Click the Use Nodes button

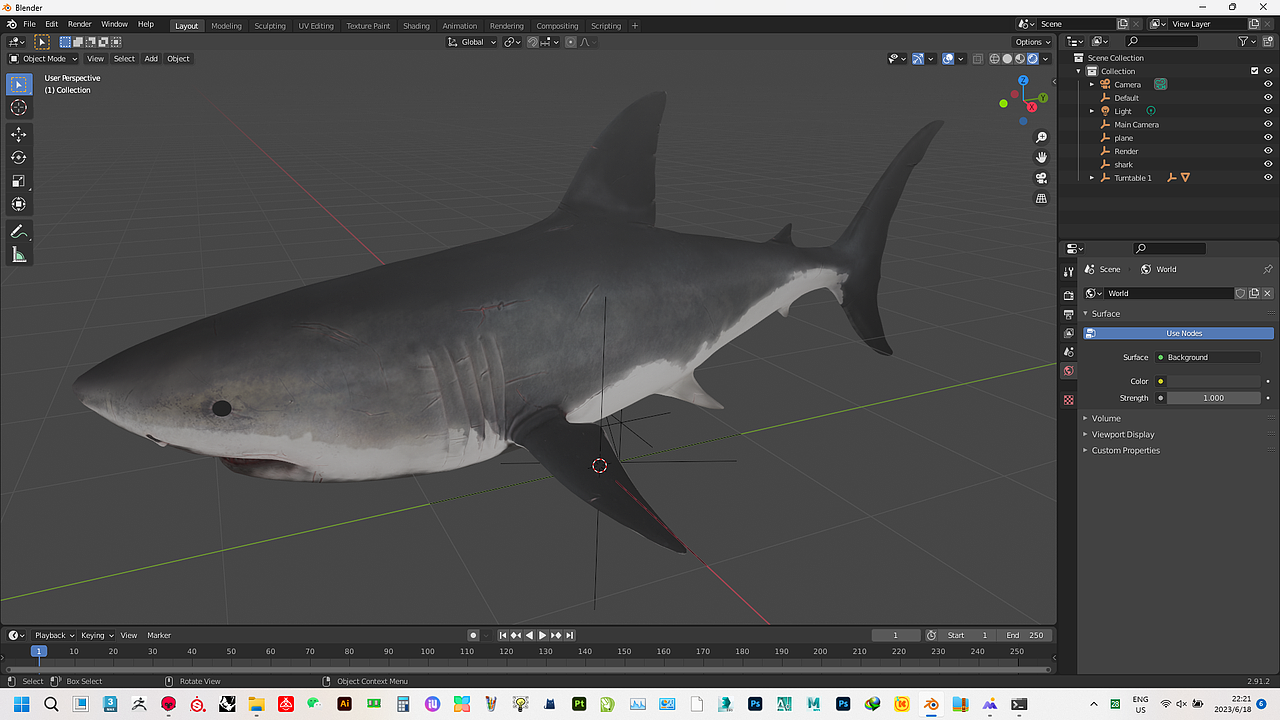pos(1178,333)
